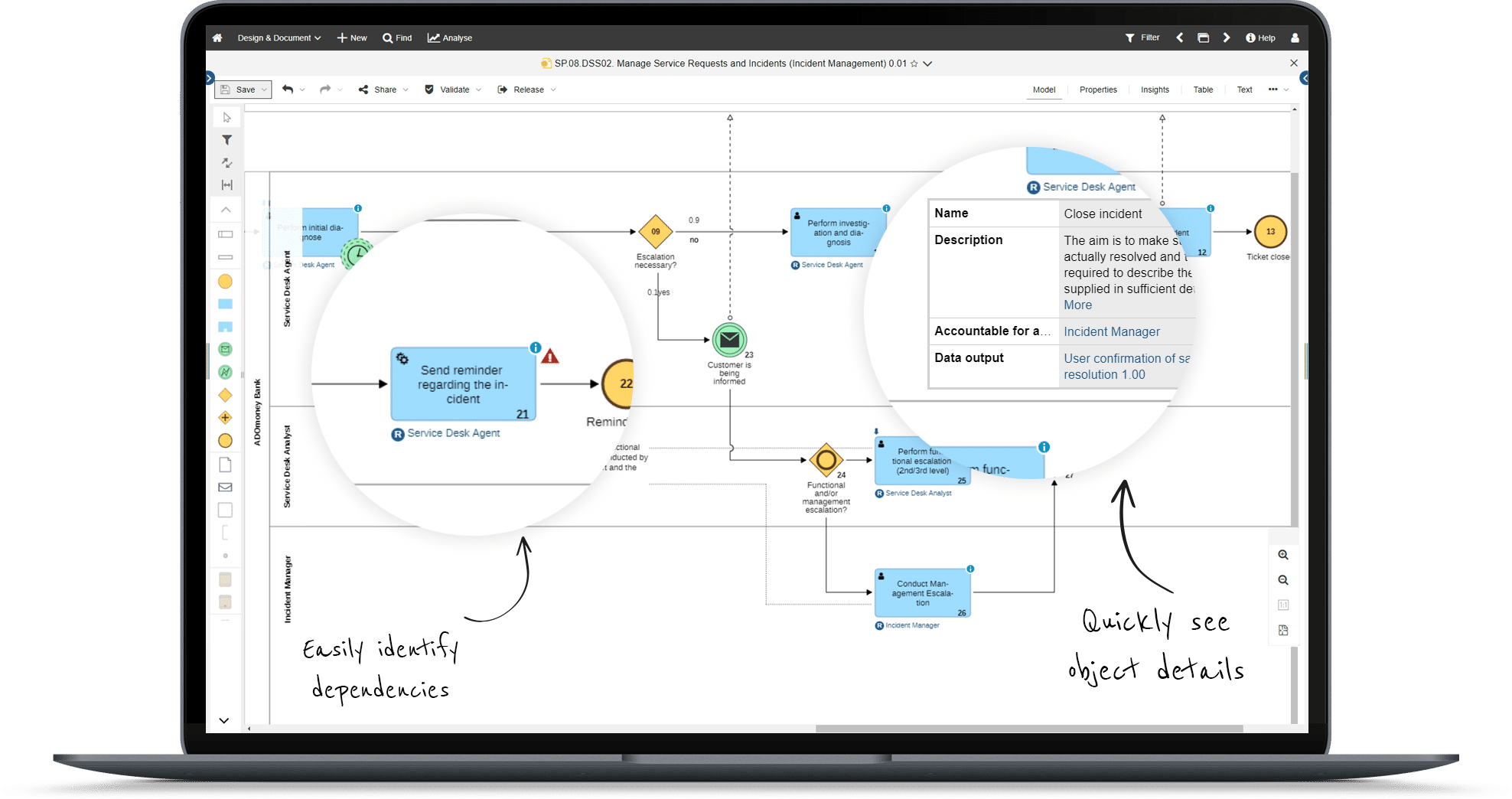The image size is (1512, 799).
Task: Click the zoom in icon near canvas corner
Action: pos(1284,554)
